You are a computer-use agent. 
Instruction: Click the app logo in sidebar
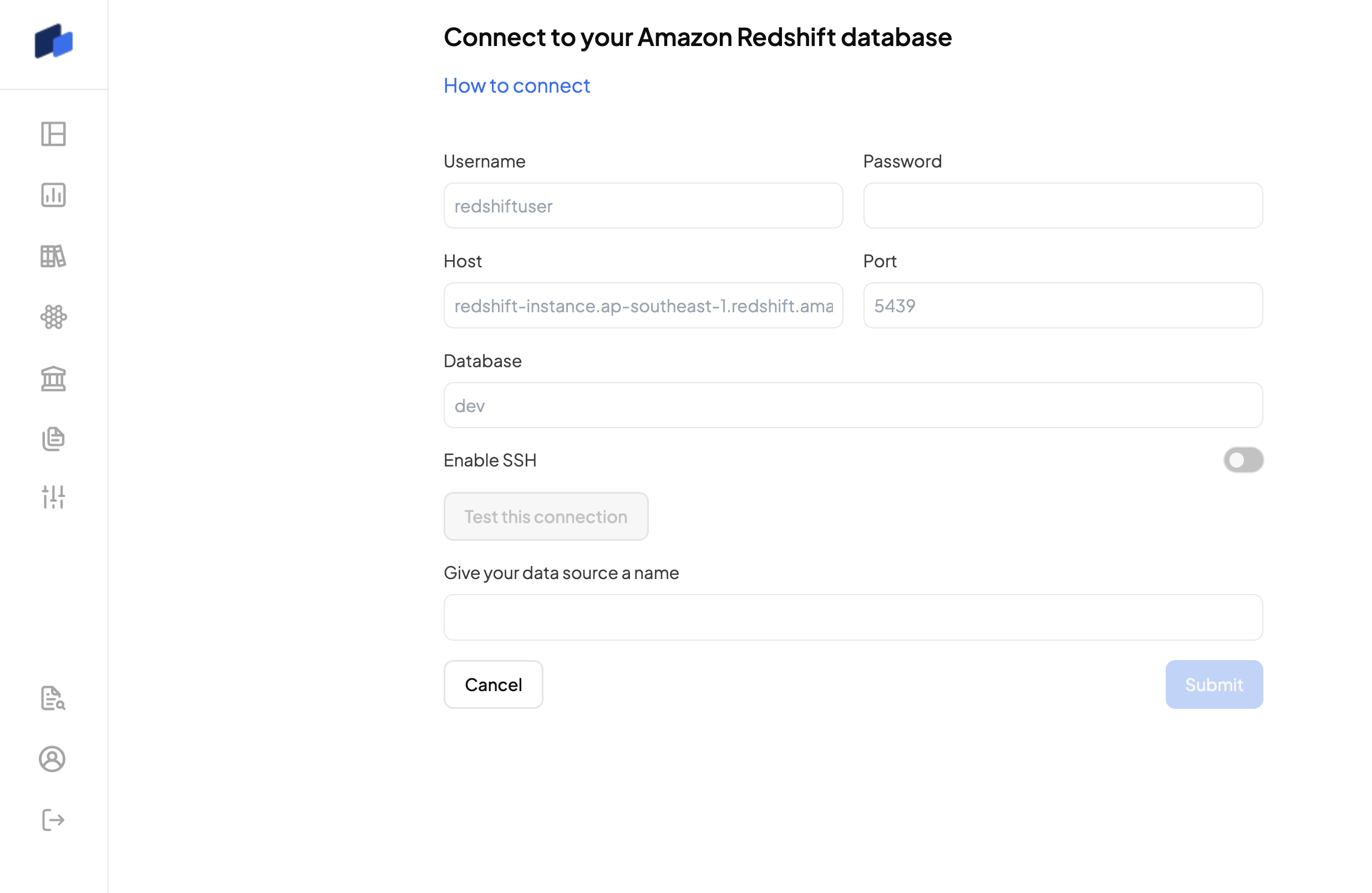click(54, 42)
